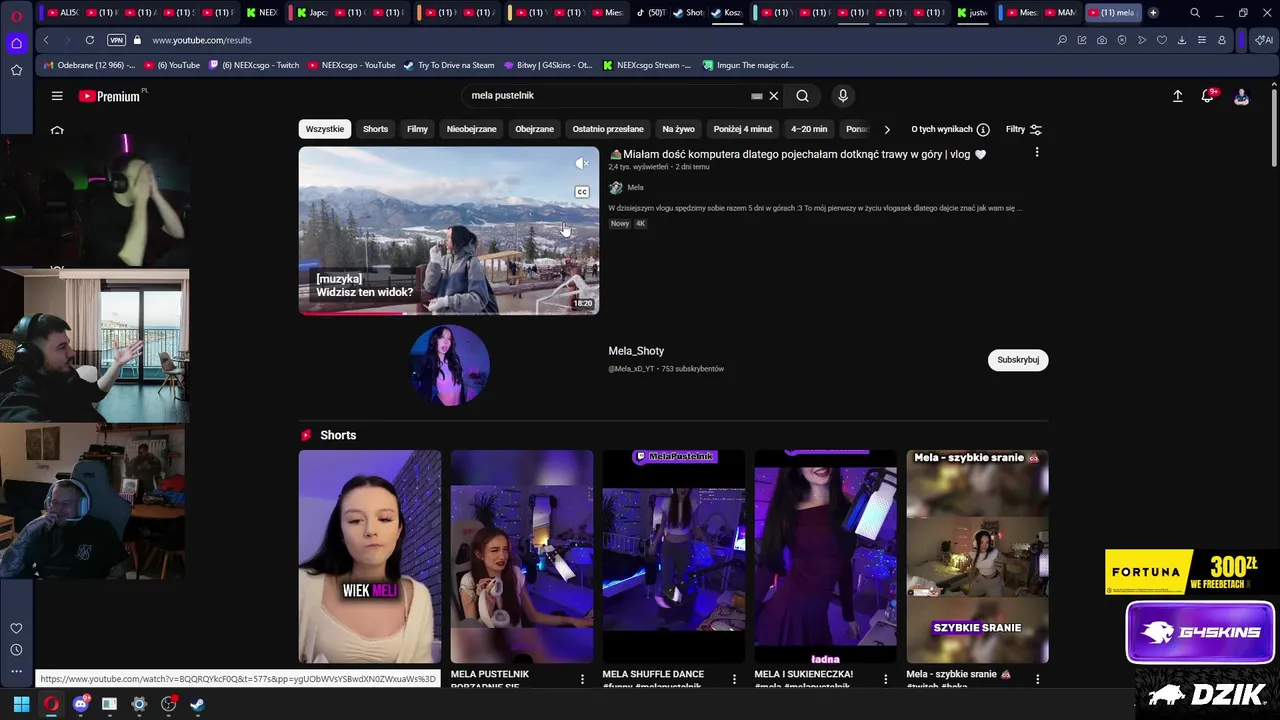This screenshot has width=1280, height=720.
Task: Open options for MELA SHUFFLE DANCE short
Action: [x=734, y=679]
